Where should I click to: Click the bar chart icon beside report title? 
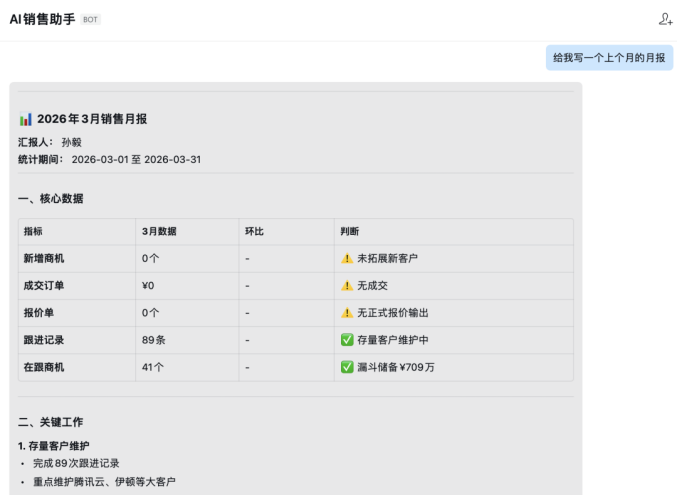[26, 119]
